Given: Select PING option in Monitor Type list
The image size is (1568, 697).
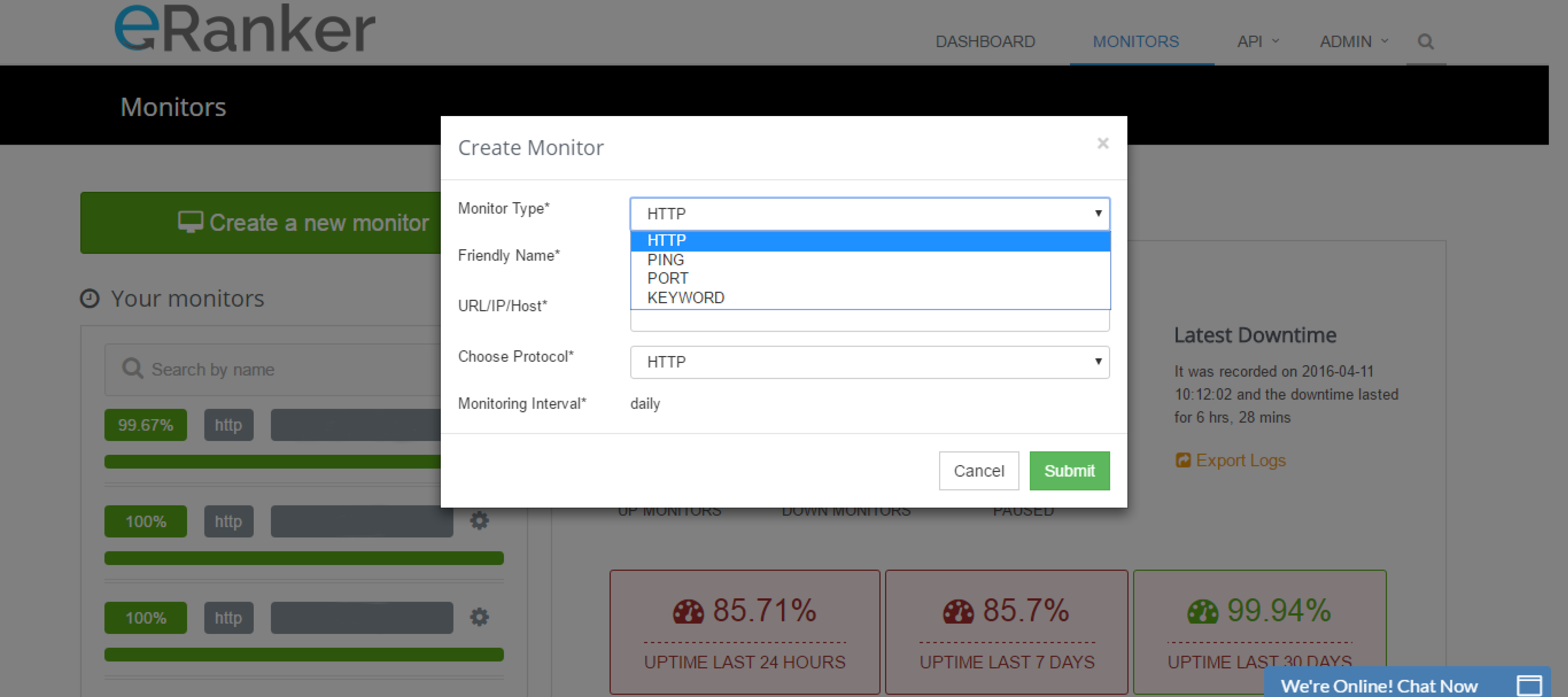Looking at the screenshot, I should coord(870,260).
